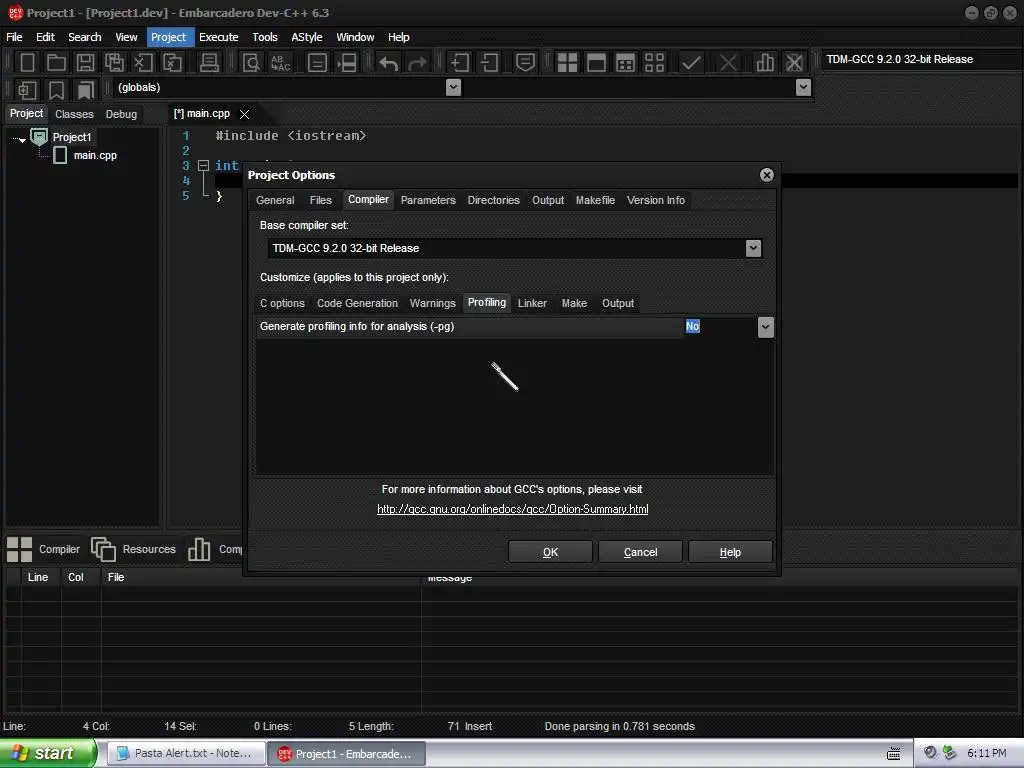The image size is (1024, 768).
Task: Click the Rebuild All toolbar icon
Action: pyautogui.click(x=654, y=63)
